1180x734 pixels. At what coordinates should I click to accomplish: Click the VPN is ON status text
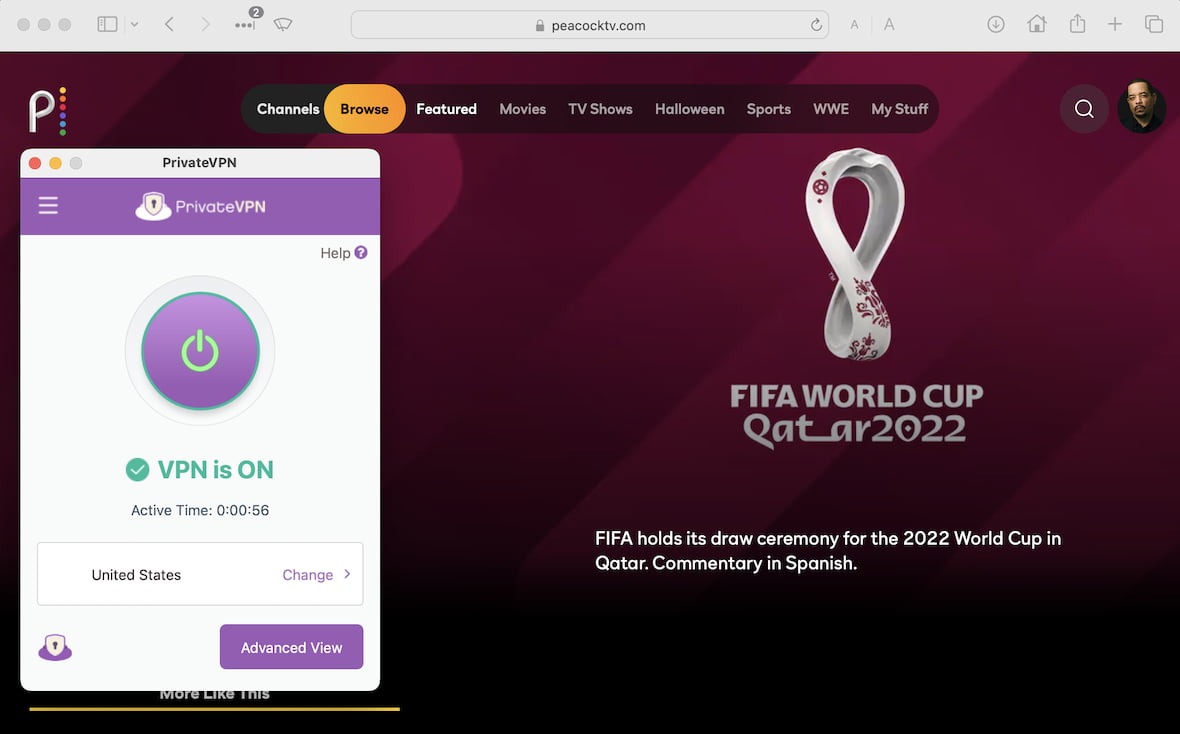[215, 470]
